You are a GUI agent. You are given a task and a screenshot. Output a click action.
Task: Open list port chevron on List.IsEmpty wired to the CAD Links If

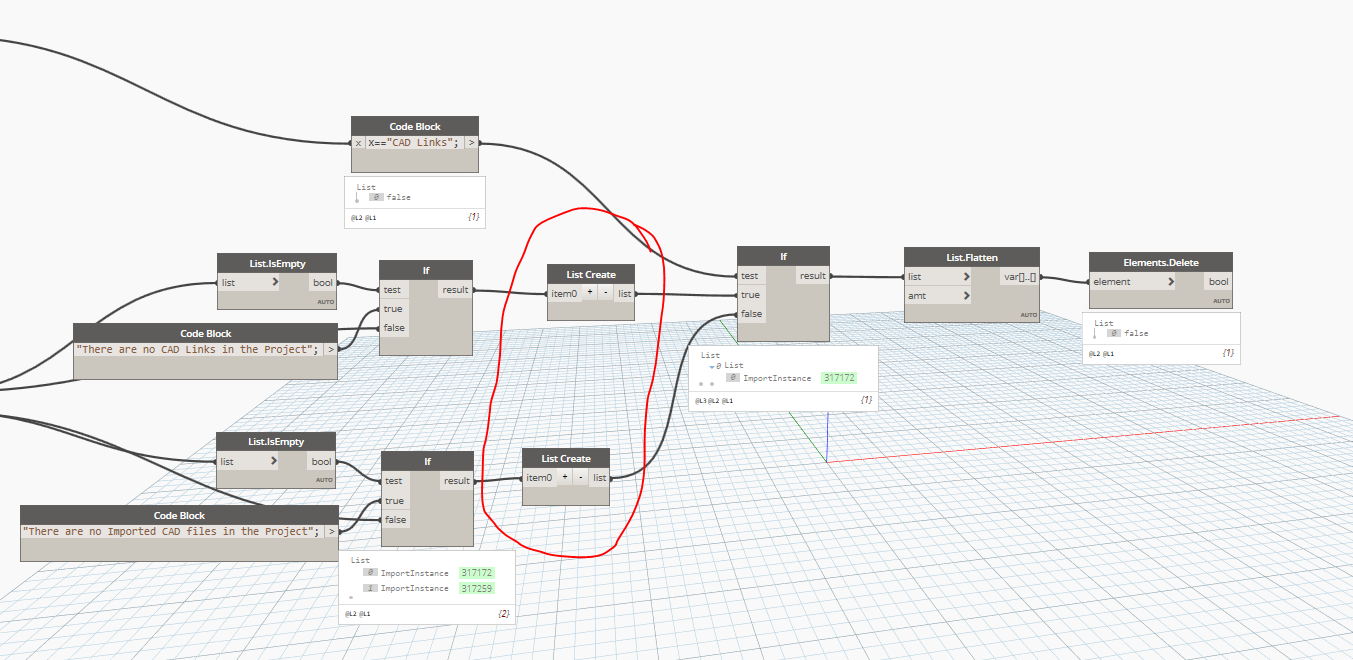click(275, 283)
